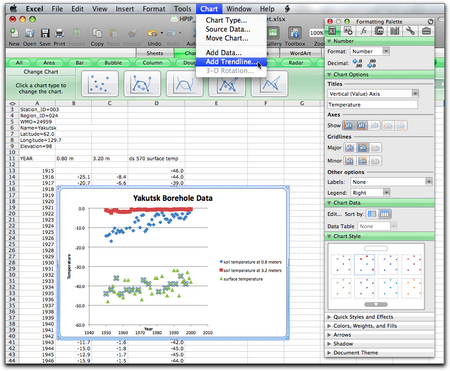Pick the orange chart style swatch
Screen dimensions: 450x371
click(411, 288)
